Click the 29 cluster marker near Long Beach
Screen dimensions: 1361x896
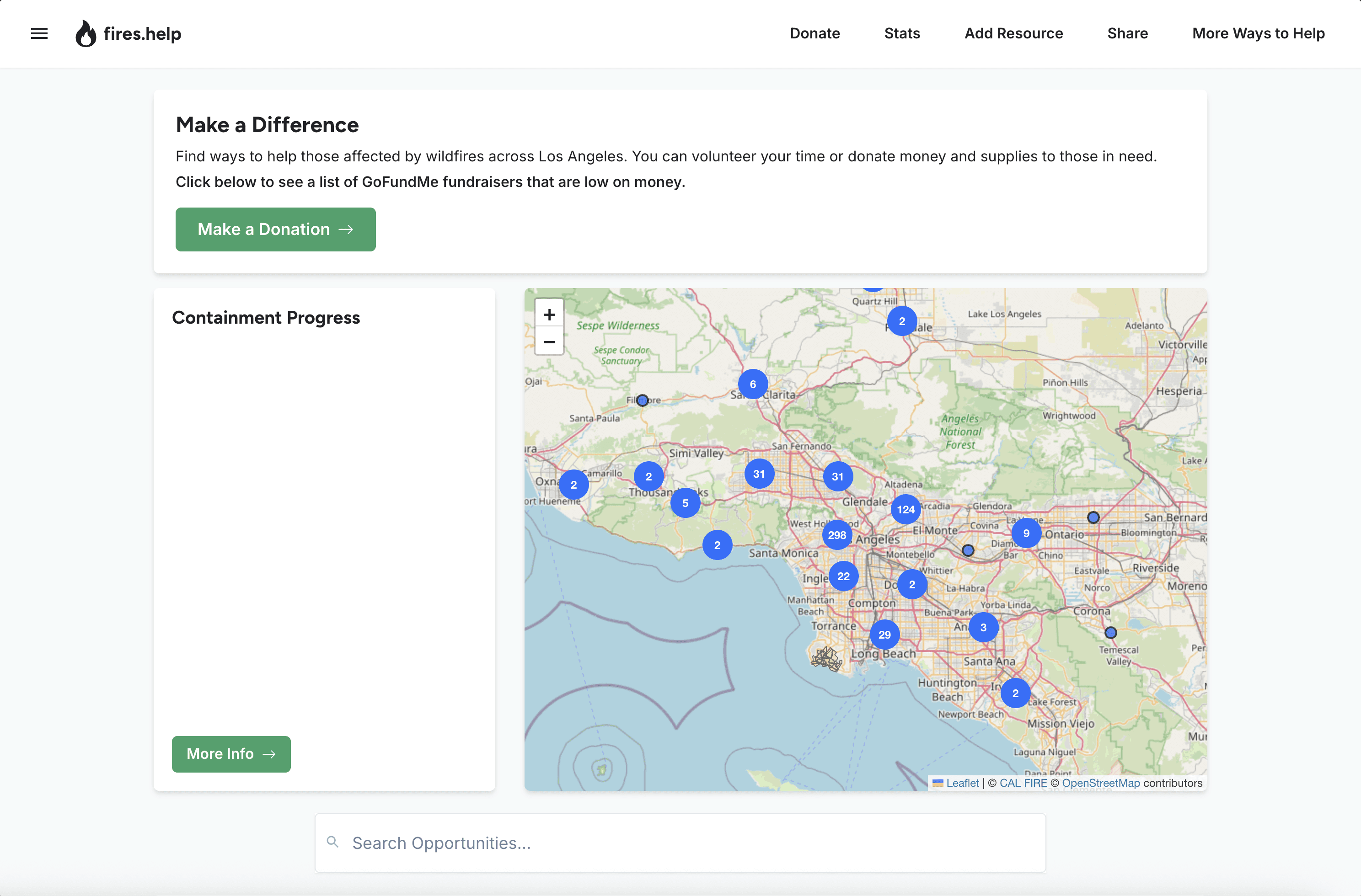pos(884,635)
